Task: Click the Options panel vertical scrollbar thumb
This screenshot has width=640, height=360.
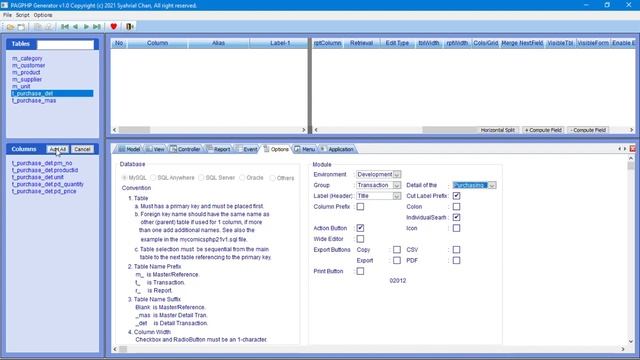Action: click(631, 166)
